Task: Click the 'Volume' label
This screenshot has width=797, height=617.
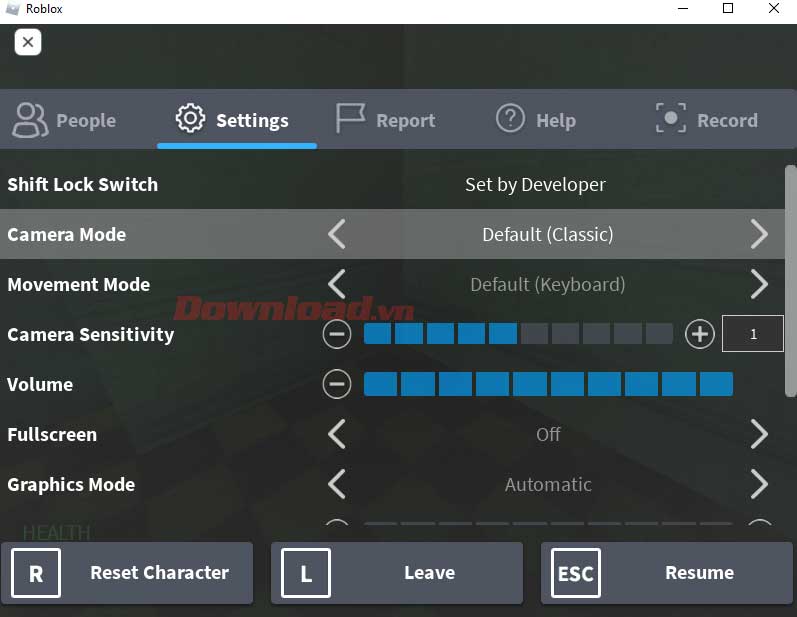Action: pos(40,384)
